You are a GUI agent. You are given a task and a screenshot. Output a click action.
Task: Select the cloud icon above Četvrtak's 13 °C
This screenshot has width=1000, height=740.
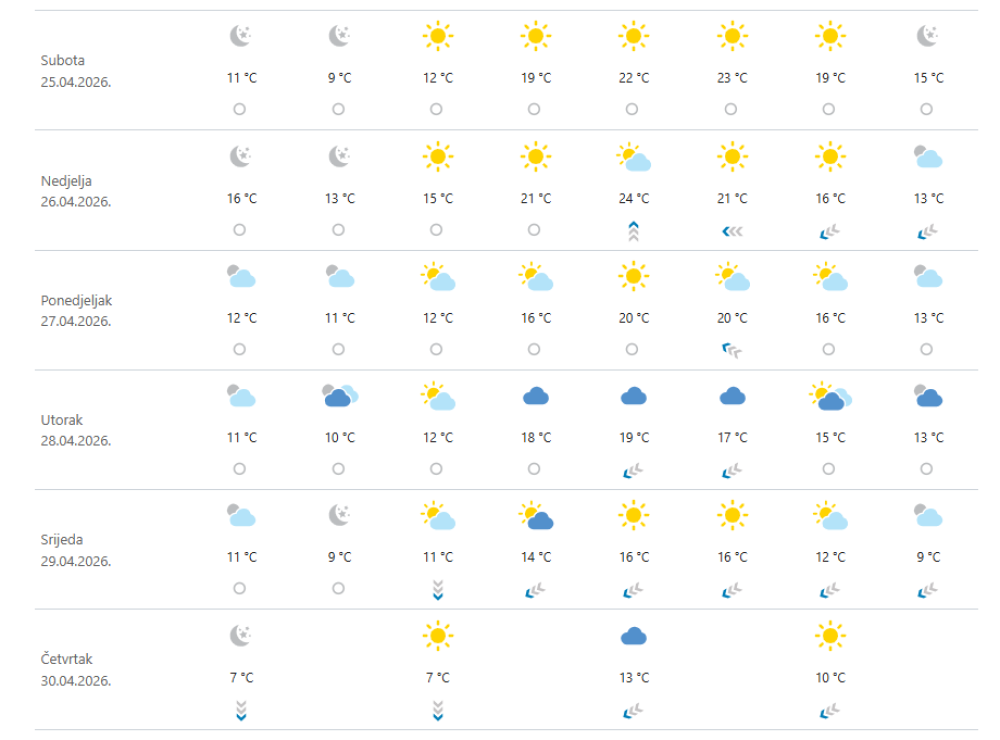634,636
